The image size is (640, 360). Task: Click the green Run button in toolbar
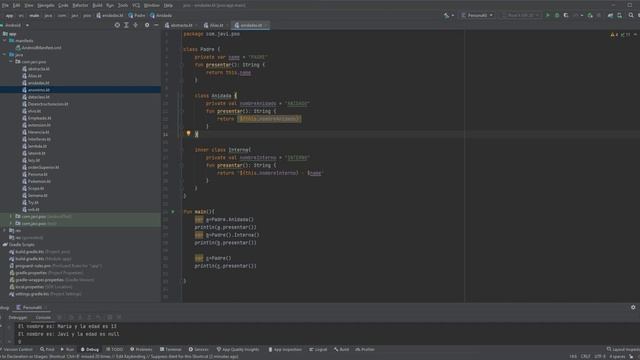point(548,16)
